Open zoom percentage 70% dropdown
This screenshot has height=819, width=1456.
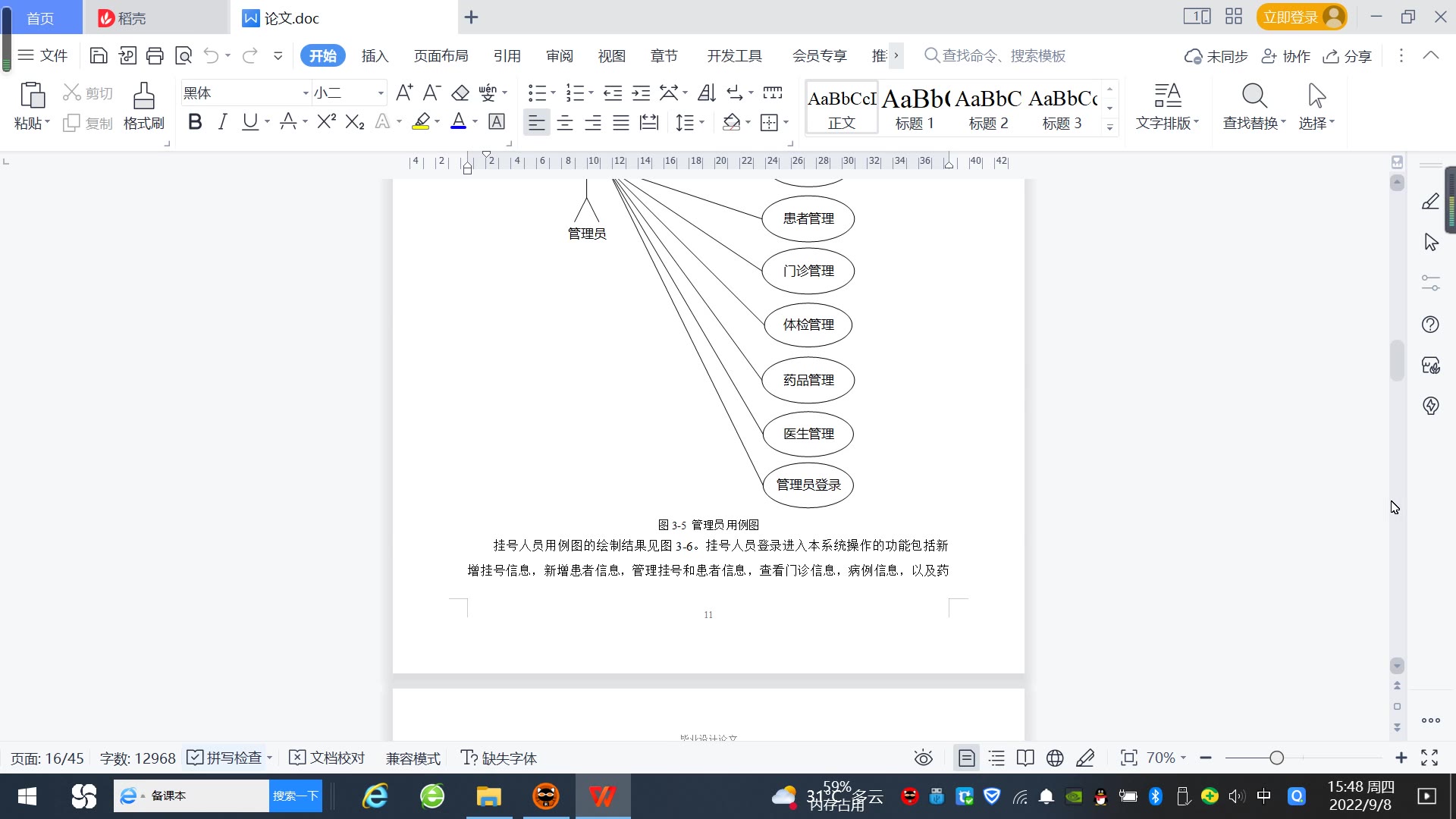pos(1166,758)
